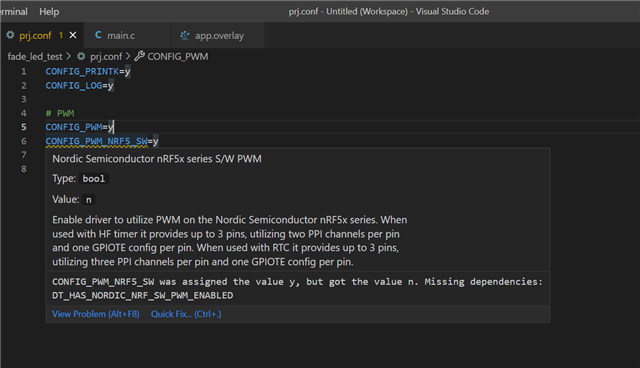This screenshot has height=368, width=640.
Task: Expand the fade_led_test breadcrumb folder
Action: click(x=35, y=56)
